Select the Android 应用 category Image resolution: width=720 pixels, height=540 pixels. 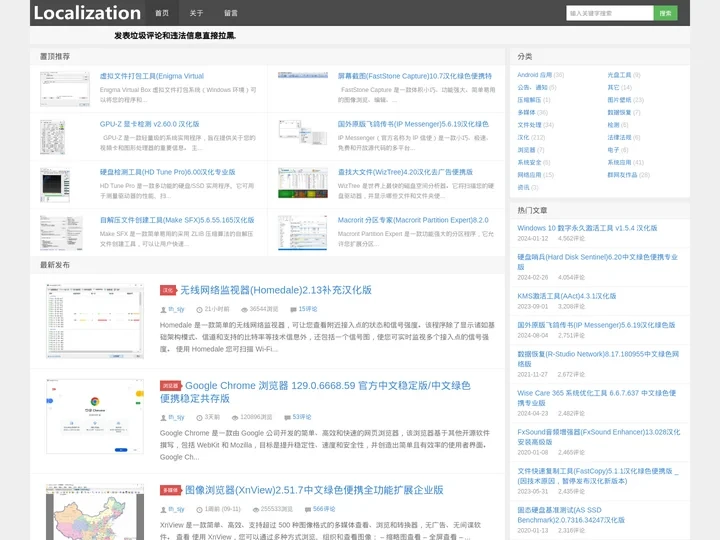click(x=534, y=75)
